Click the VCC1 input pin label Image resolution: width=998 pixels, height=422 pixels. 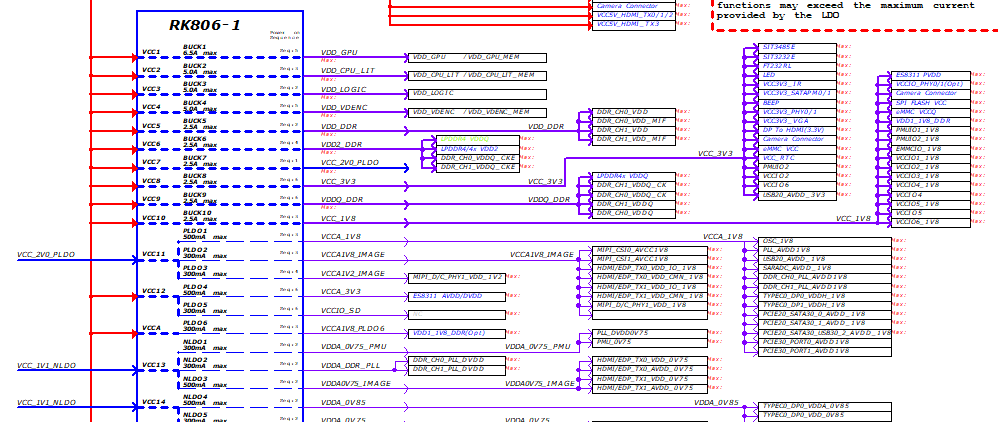click(x=151, y=52)
